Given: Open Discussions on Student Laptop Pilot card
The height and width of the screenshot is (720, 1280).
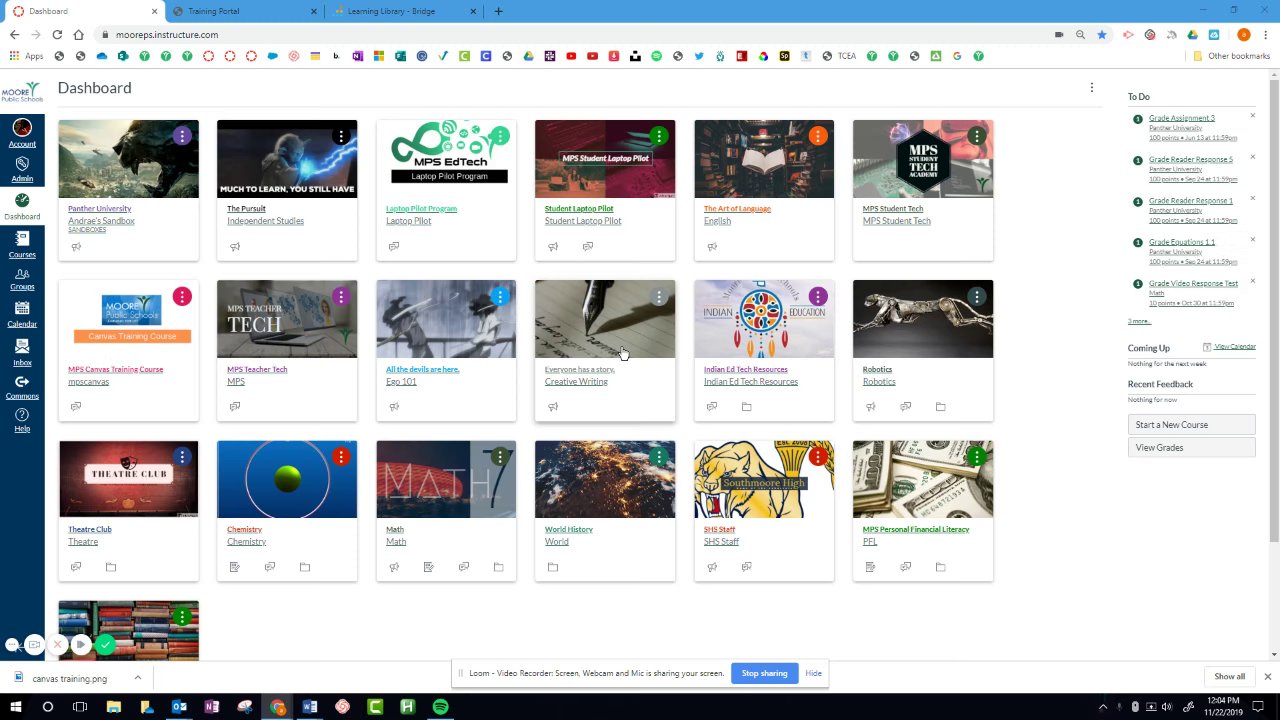Looking at the screenshot, I should 588,247.
